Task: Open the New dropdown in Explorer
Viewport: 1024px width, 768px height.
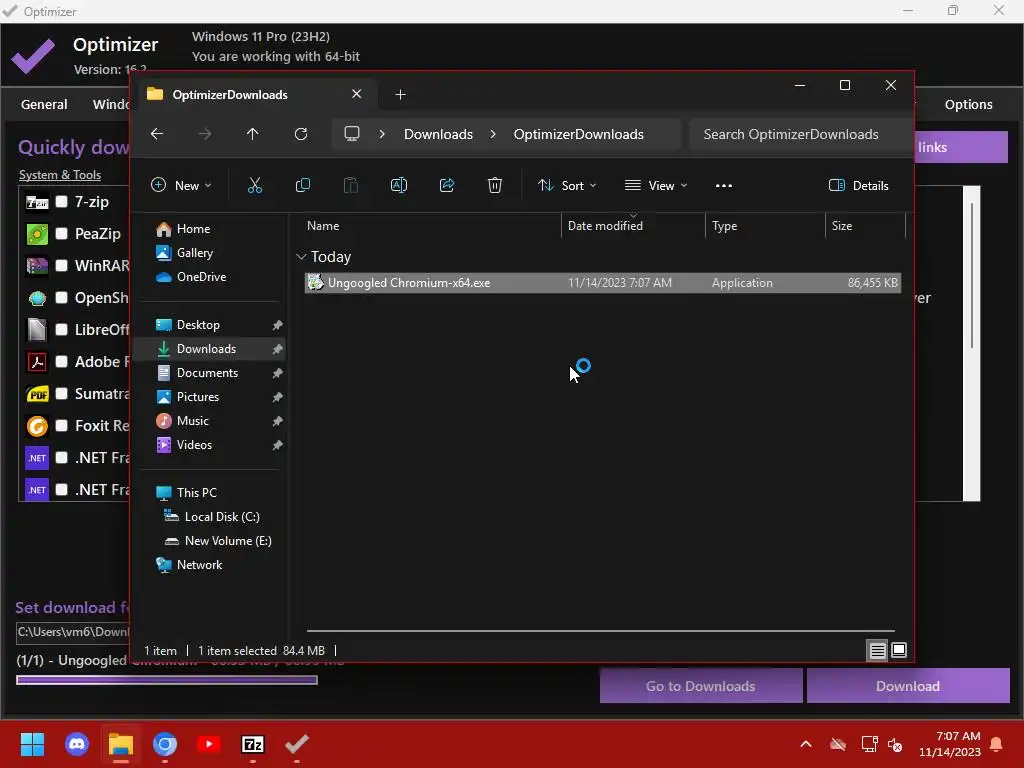Action: pos(181,185)
